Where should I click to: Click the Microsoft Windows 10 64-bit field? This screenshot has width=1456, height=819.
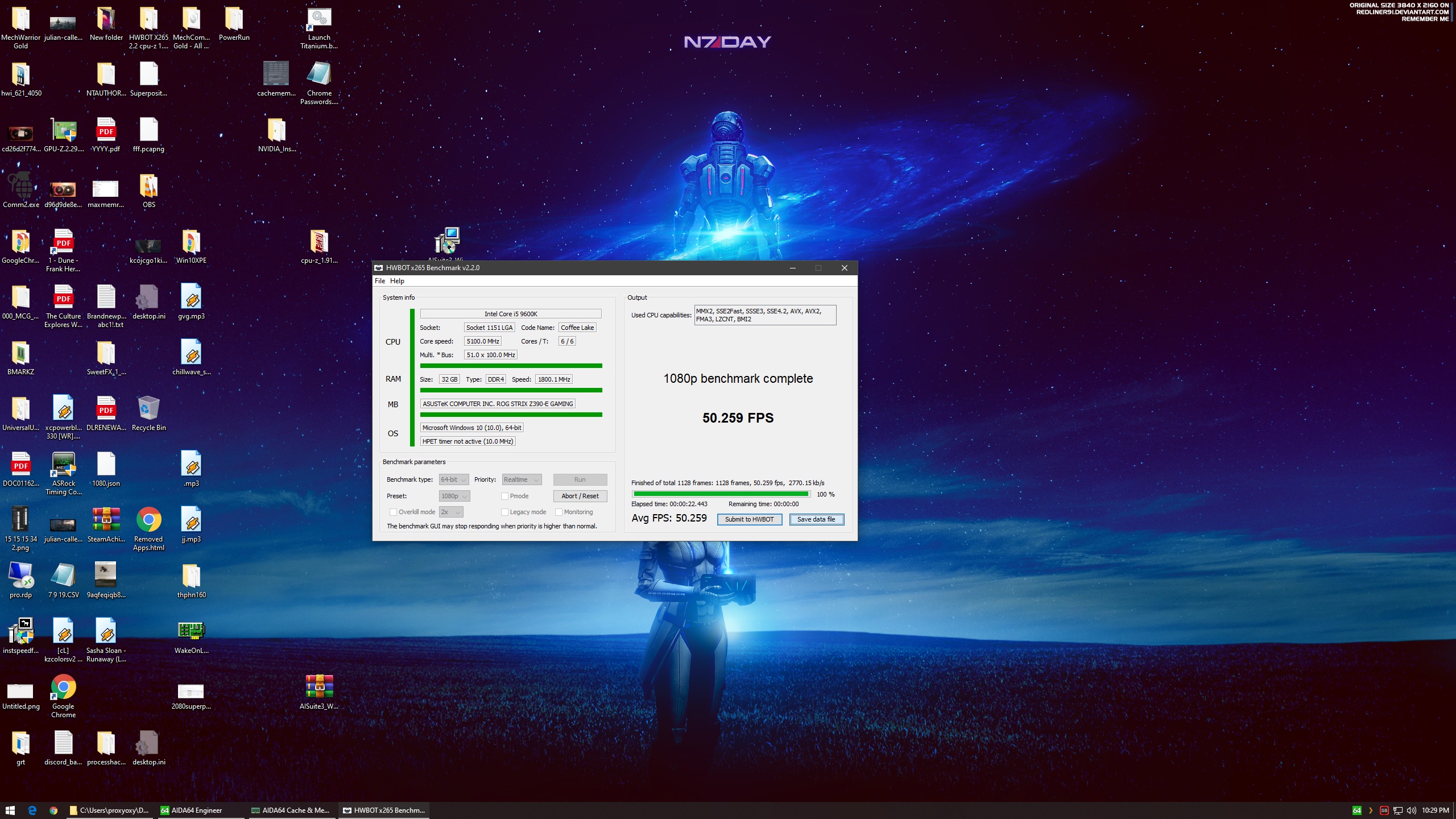pos(471,428)
